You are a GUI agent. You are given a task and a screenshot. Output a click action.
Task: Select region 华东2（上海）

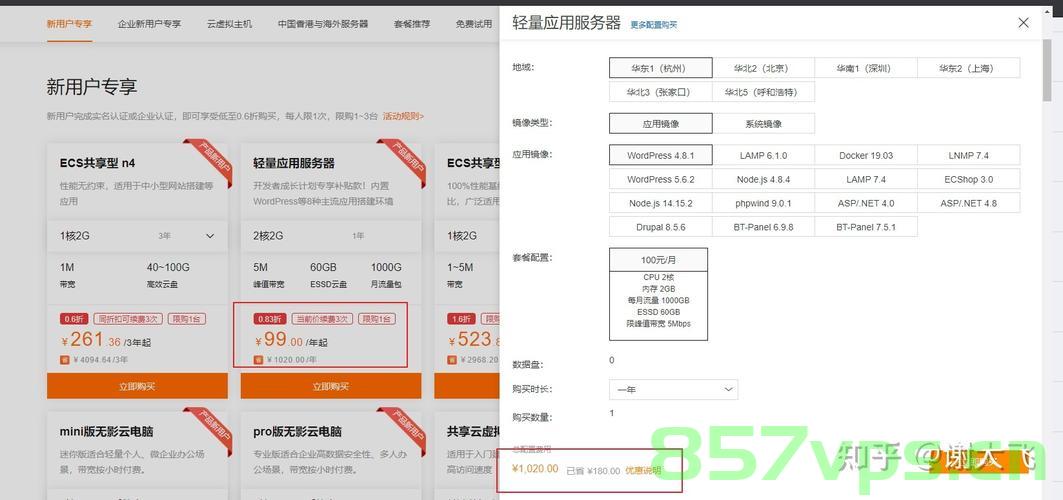[x=969, y=68]
